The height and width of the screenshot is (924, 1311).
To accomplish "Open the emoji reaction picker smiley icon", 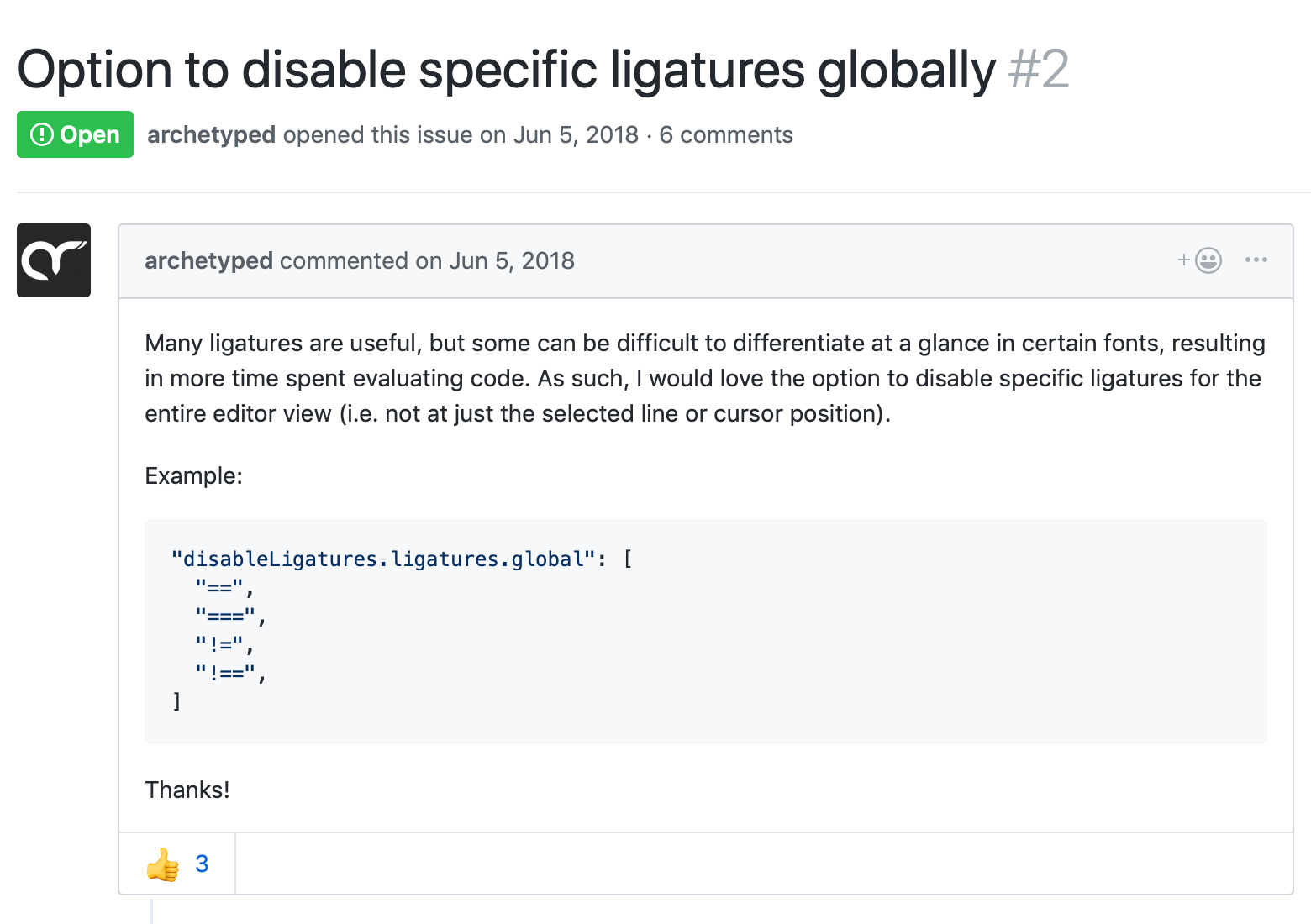I will click(x=1207, y=260).
